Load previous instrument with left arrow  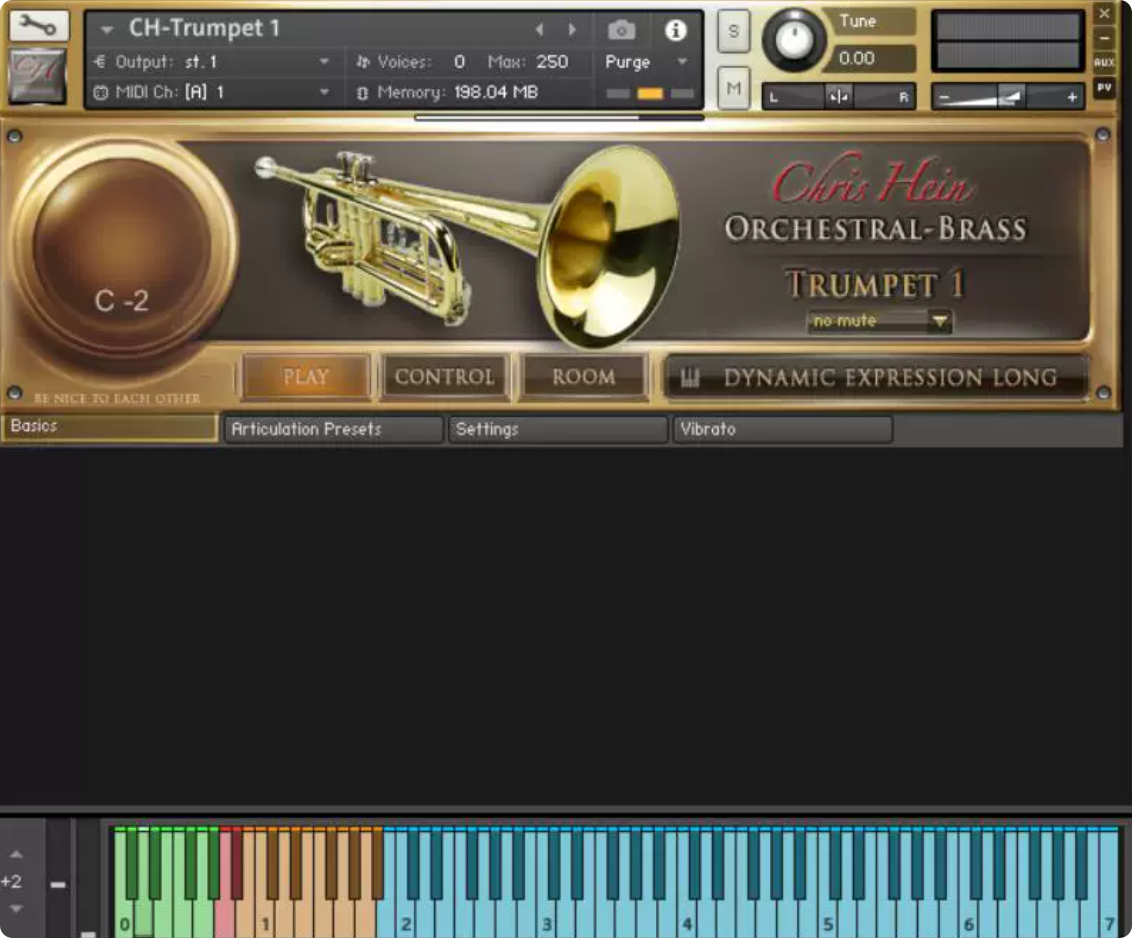(539, 30)
